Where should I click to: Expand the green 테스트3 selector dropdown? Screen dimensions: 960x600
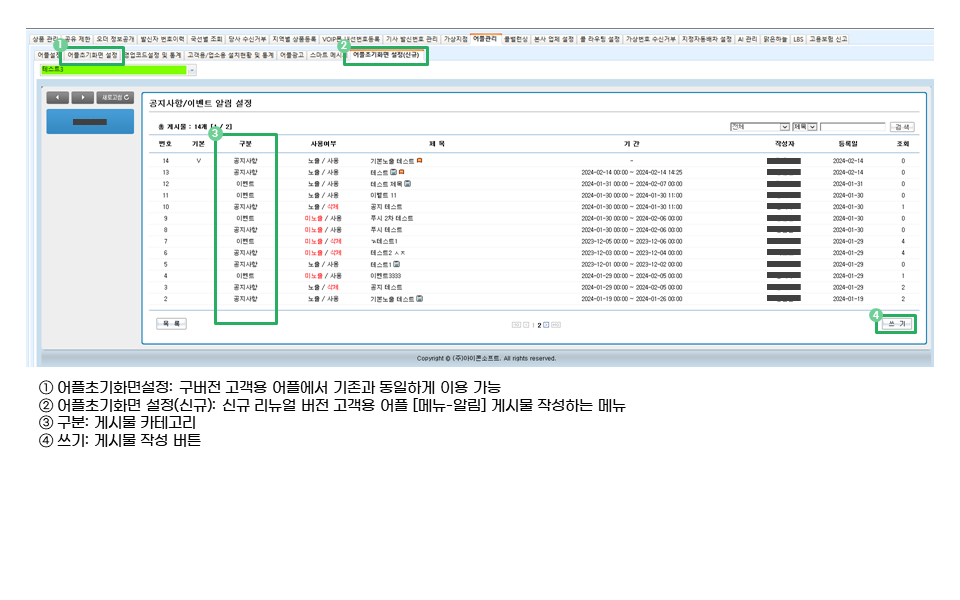pos(191,70)
